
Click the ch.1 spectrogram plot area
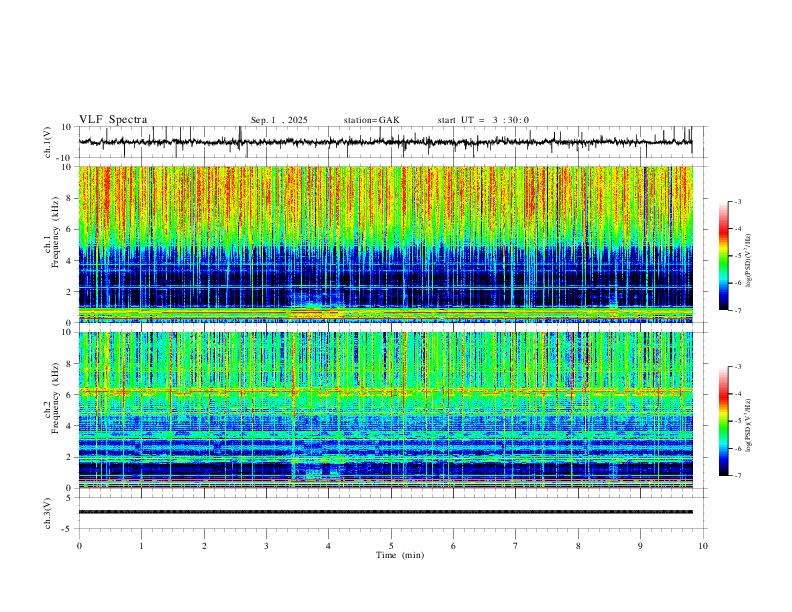point(386,244)
